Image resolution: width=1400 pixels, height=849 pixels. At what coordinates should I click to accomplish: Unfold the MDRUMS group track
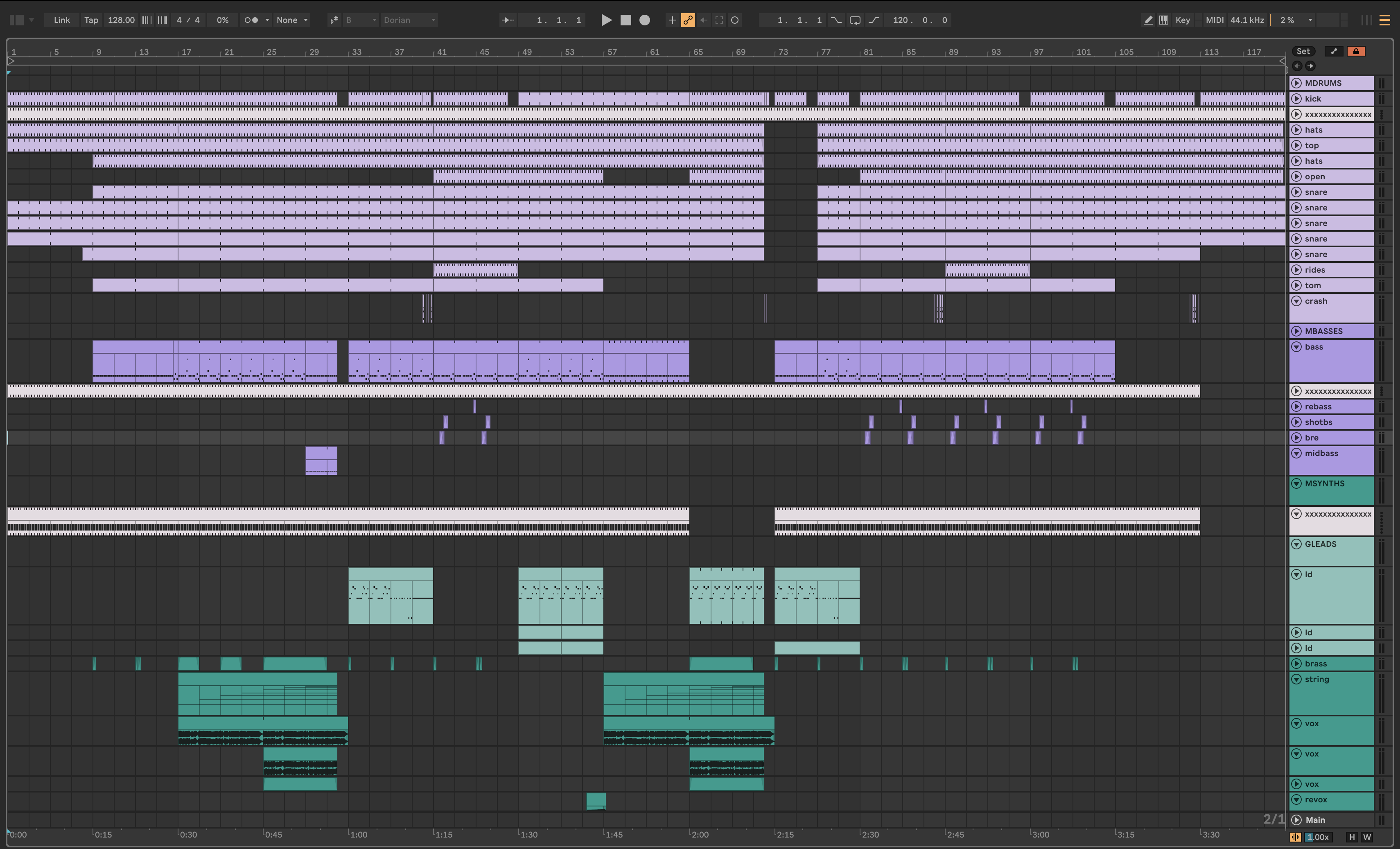coord(1296,83)
